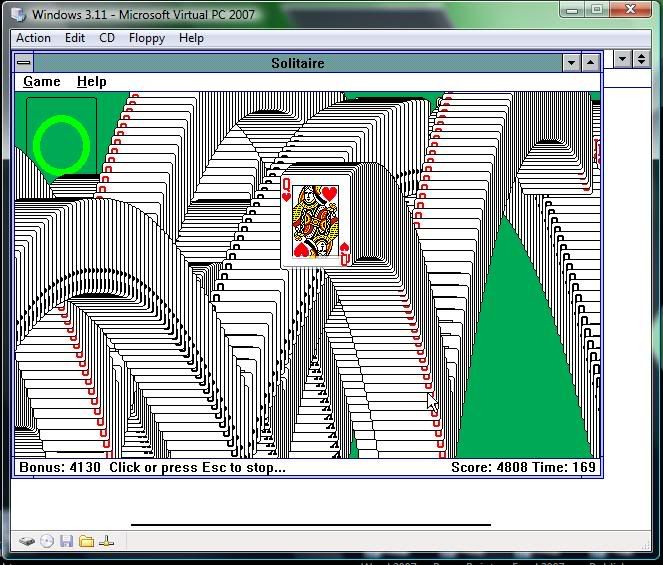Click the empty deck green circle
This screenshot has height=565, width=663.
point(61,145)
